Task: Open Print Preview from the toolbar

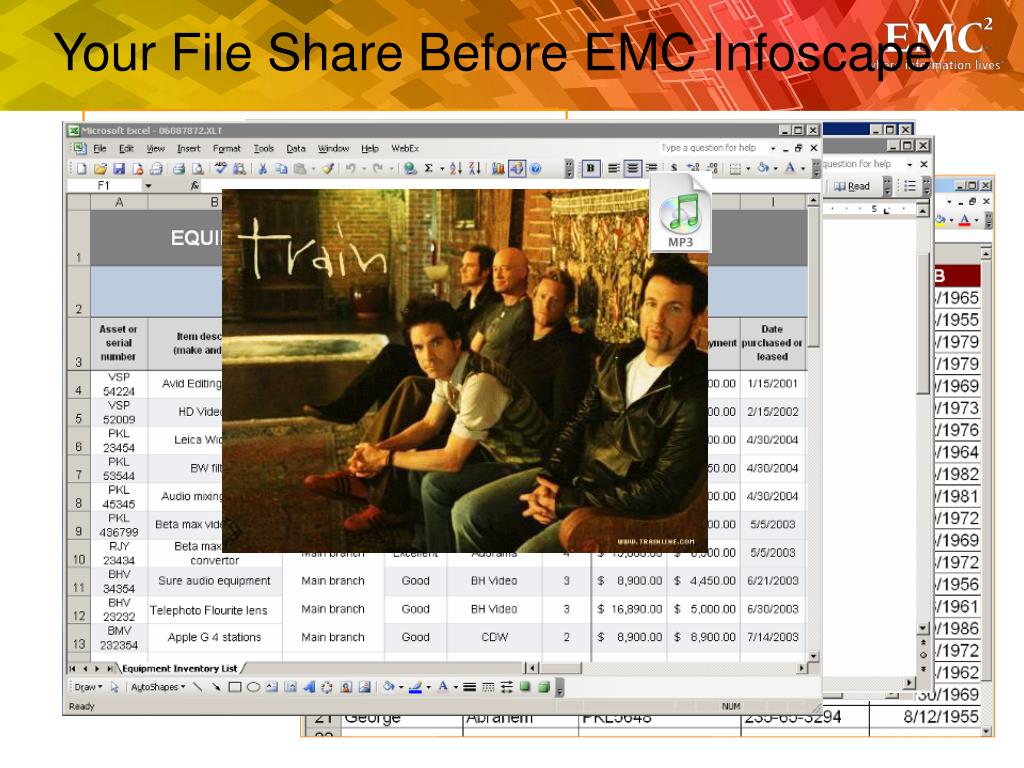Action: (x=197, y=168)
